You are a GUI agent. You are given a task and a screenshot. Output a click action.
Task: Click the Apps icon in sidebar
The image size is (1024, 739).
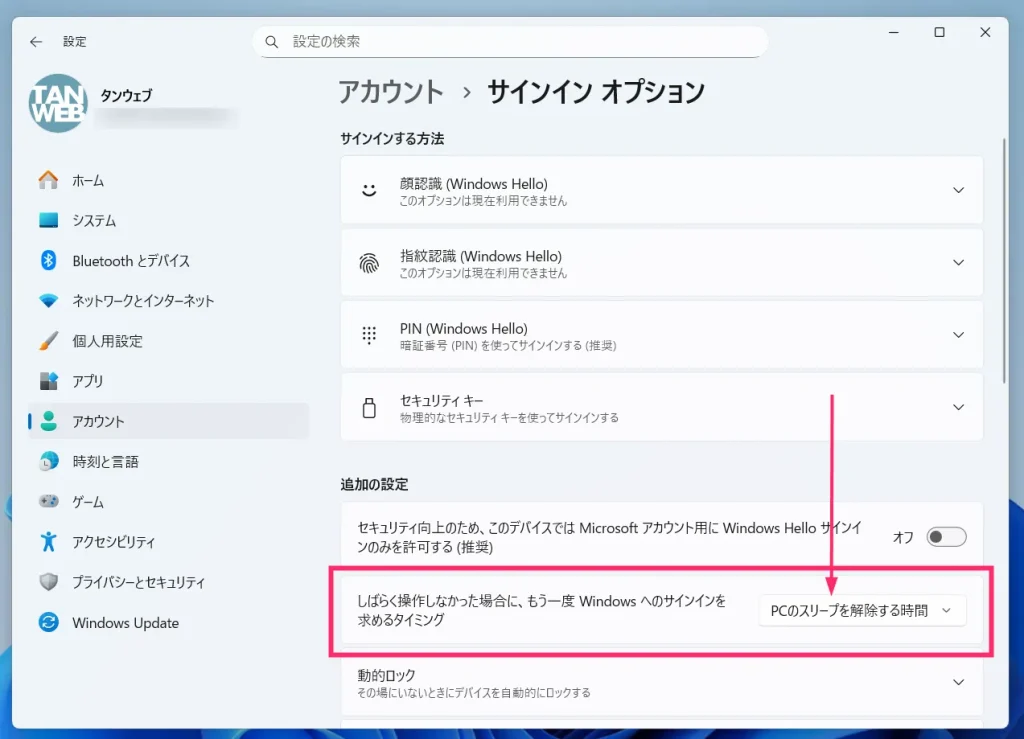(x=48, y=381)
